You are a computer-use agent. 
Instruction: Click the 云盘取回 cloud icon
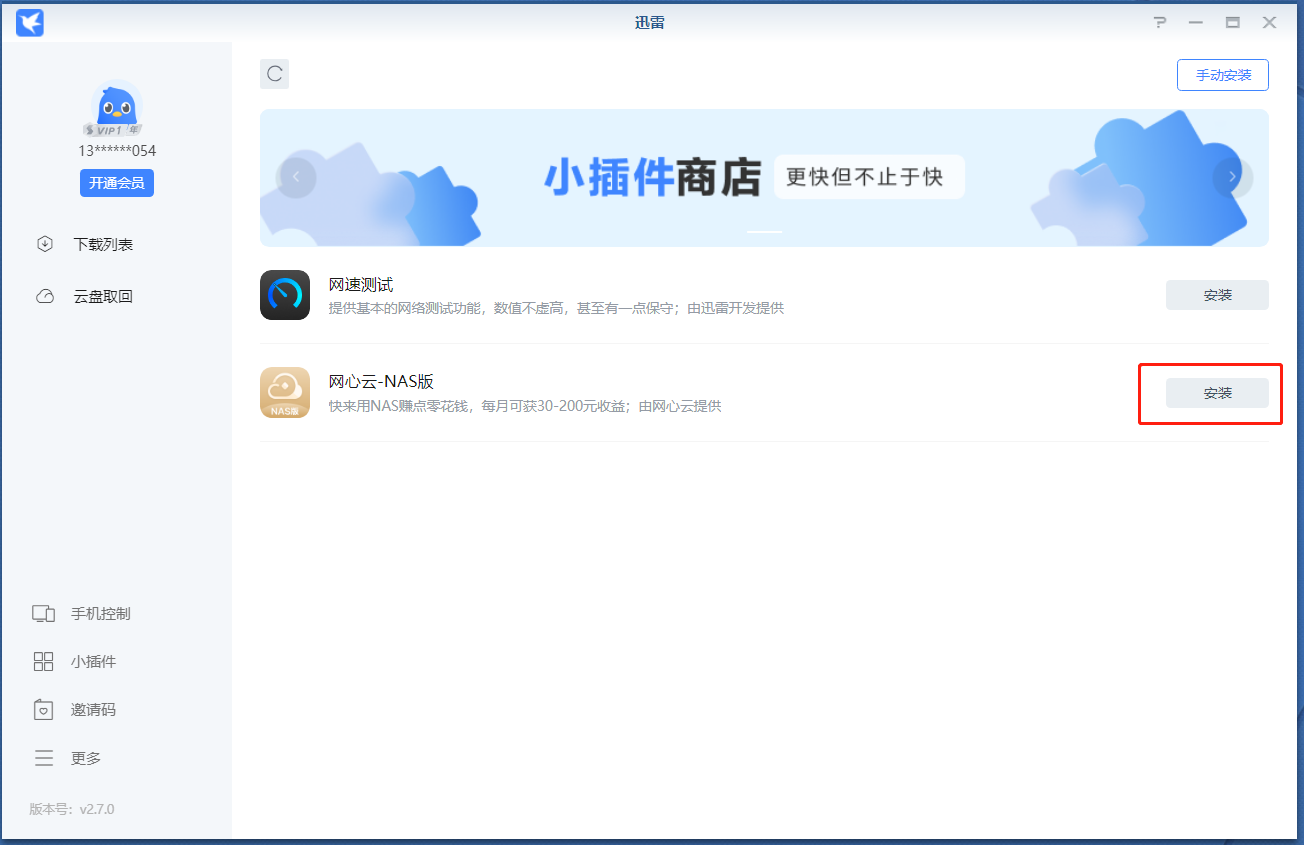coord(45,296)
